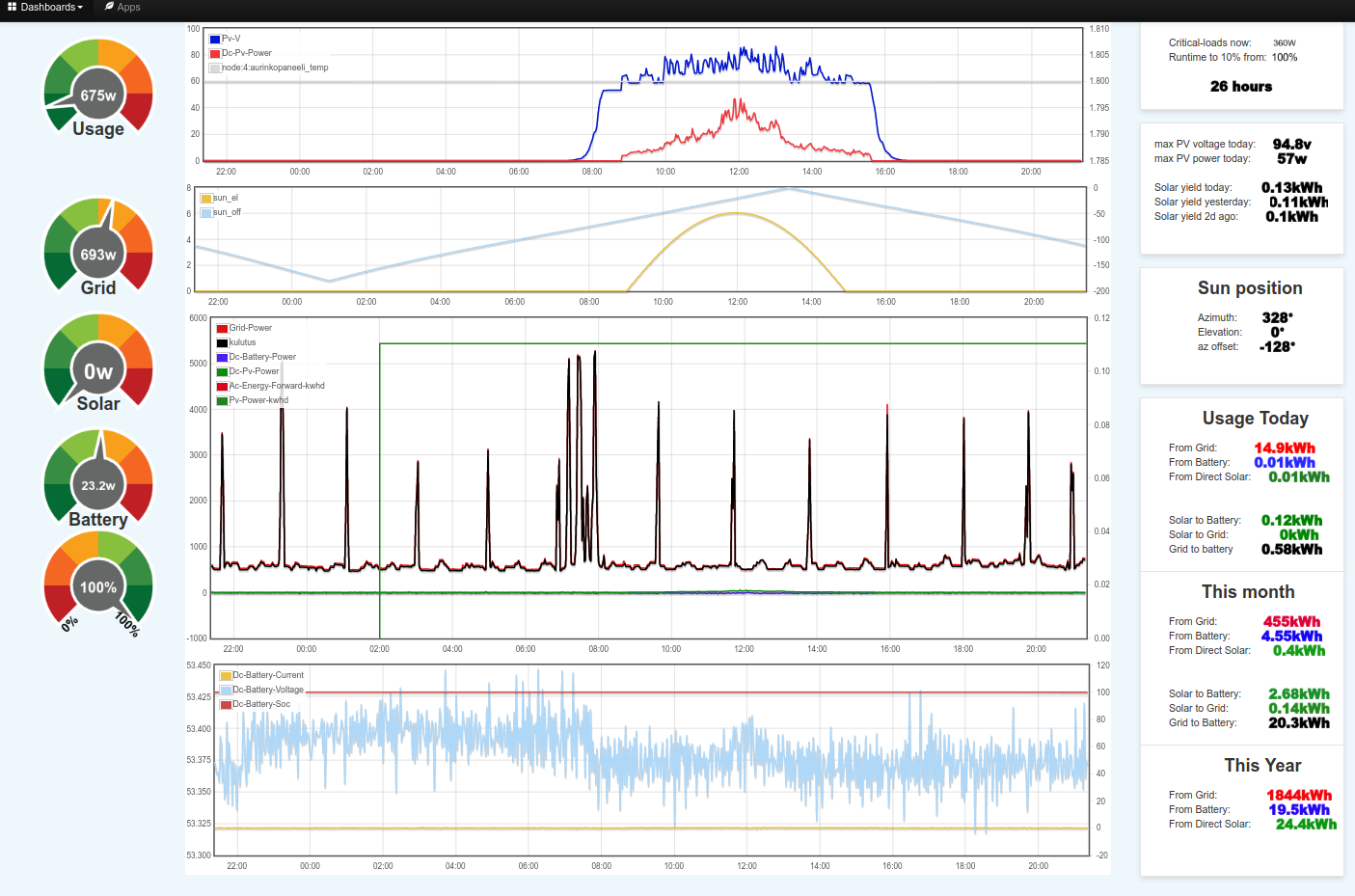Screen dimensions: 1355x896
Task: Open the Dashboards dropdown menu
Action: tap(45, 8)
